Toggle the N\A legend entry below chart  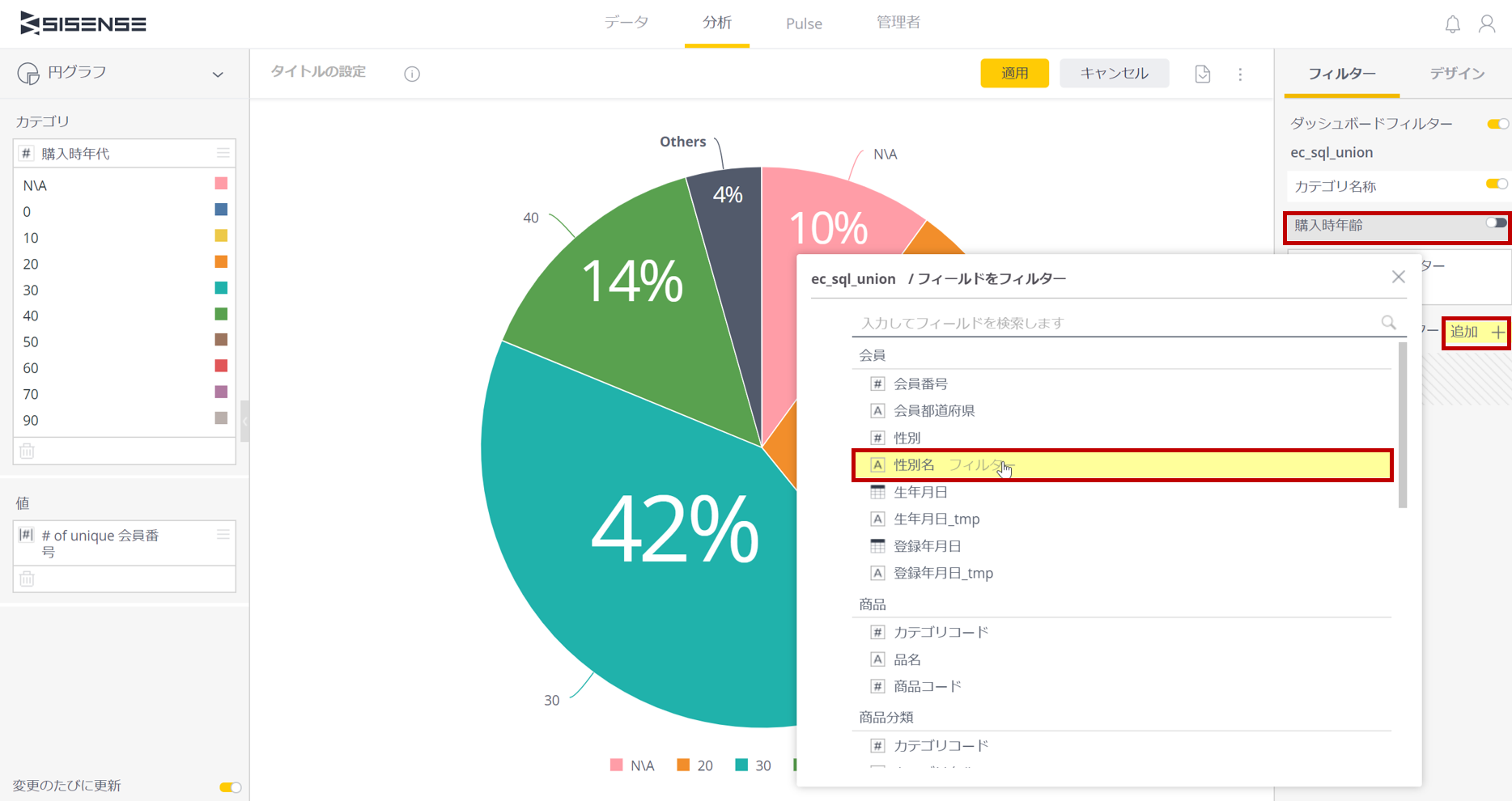pos(632,765)
